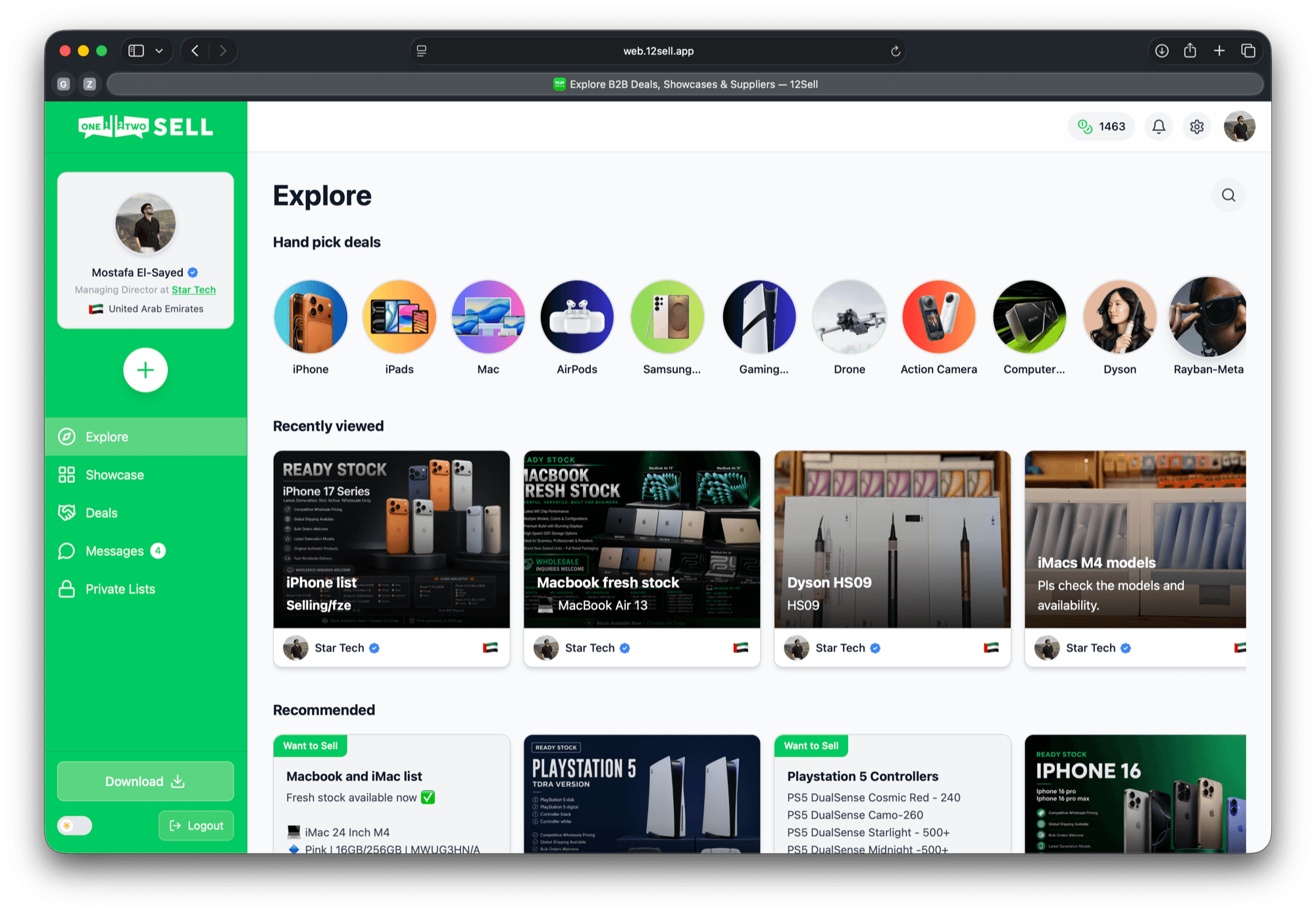Select the Rayban-Meta category

click(1209, 317)
